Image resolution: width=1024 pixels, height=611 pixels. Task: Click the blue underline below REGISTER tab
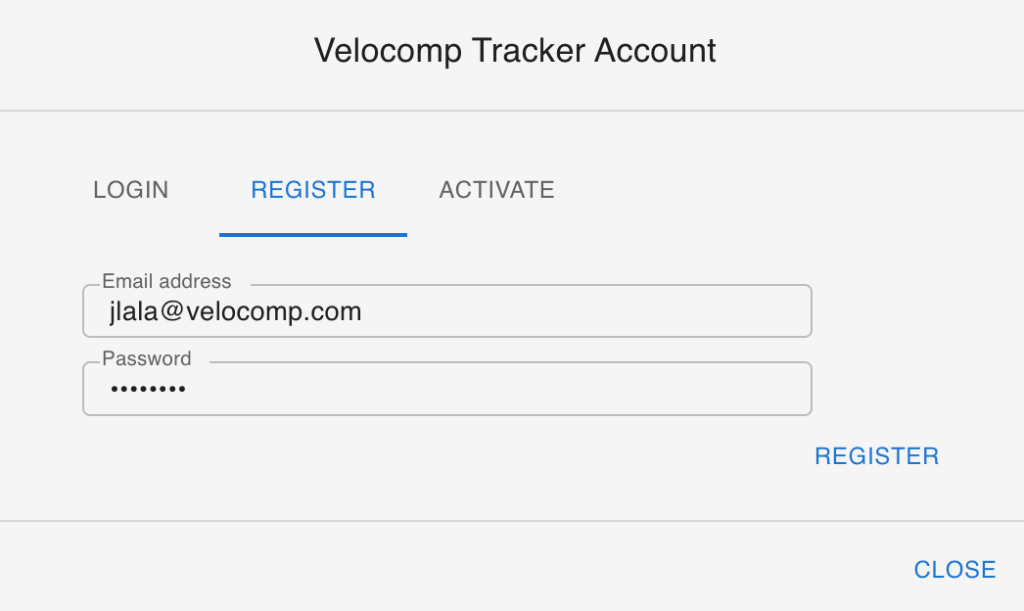pos(313,234)
